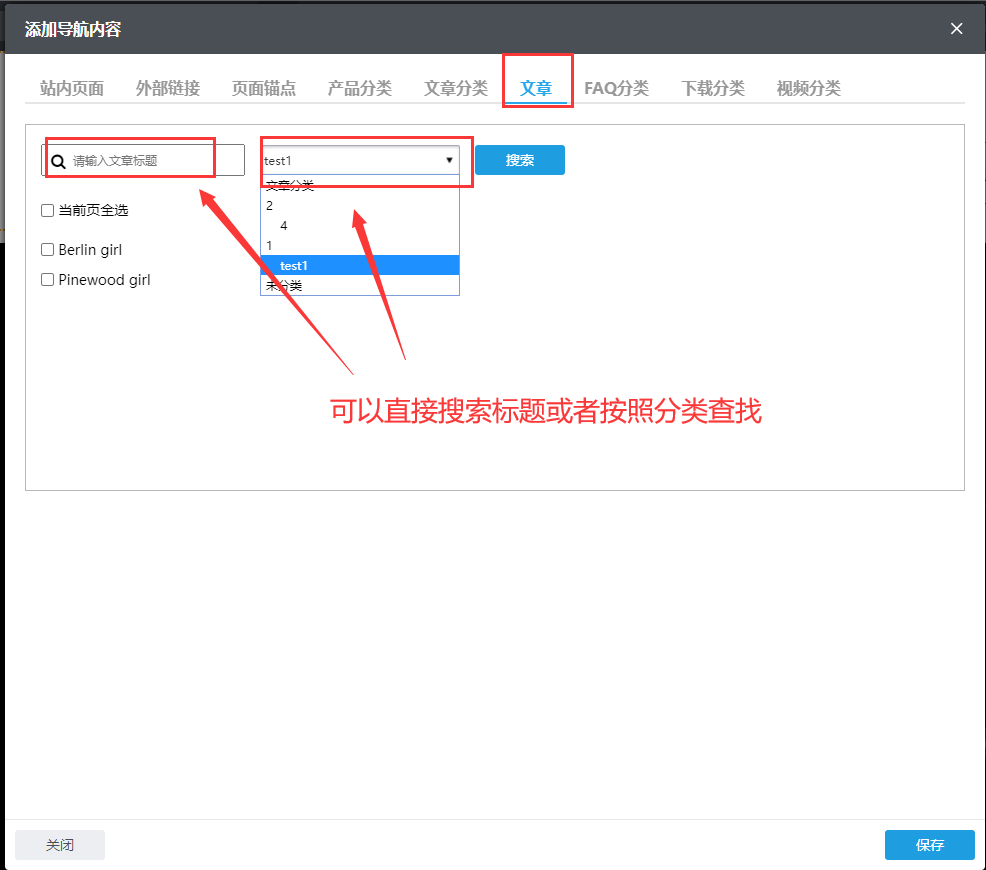Image resolution: width=986 pixels, height=870 pixels.
Task: Open the 页面锚点 tab
Action: (x=263, y=88)
